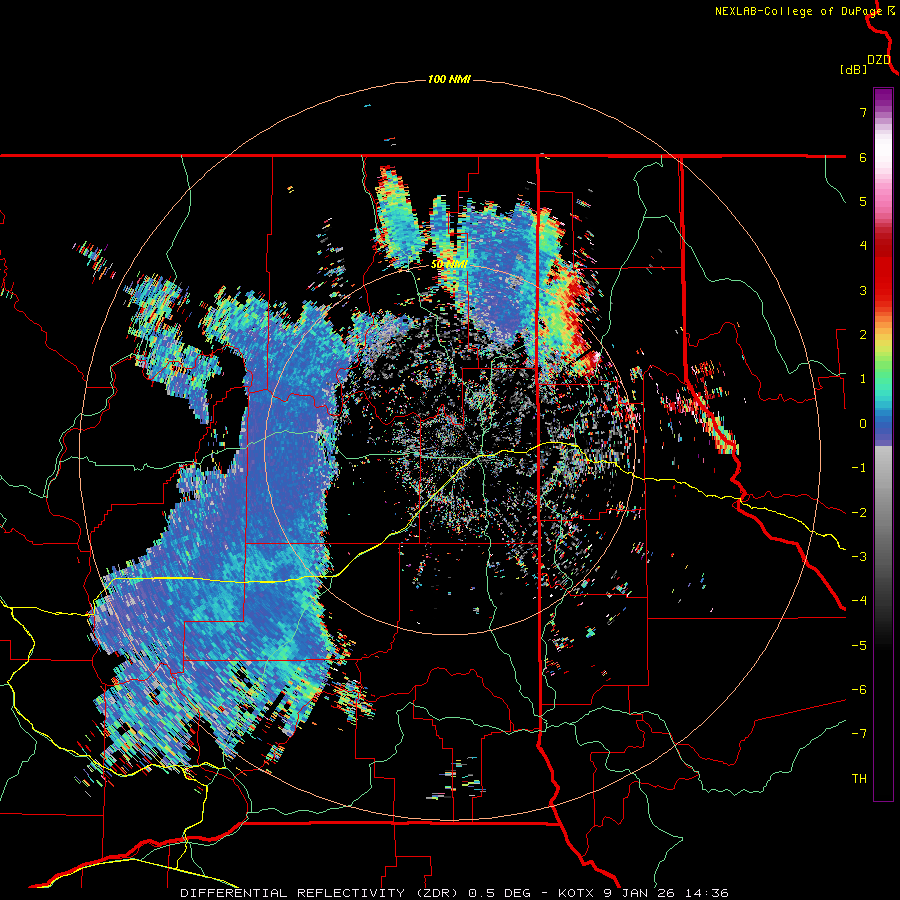This screenshot has height=900, width=900.
Task: Click the NEXLAB-College of DuPage label
Action: pos(800,11)
